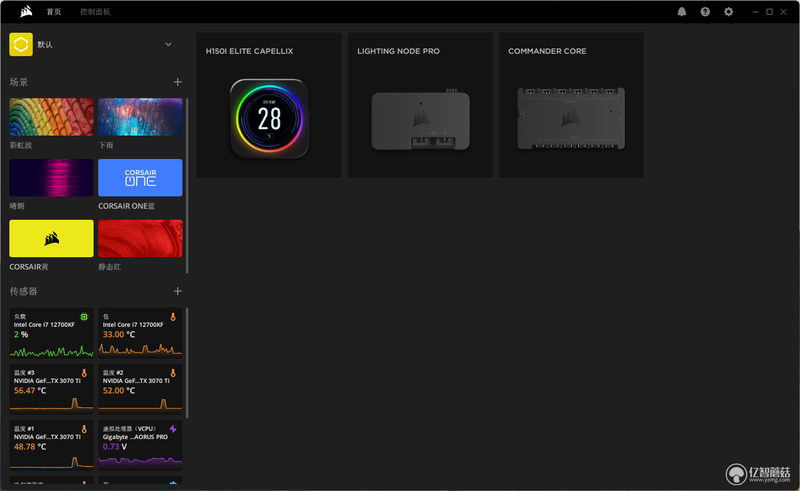
Task: Click the 静态红 scene label
Action: click(110, 267)
